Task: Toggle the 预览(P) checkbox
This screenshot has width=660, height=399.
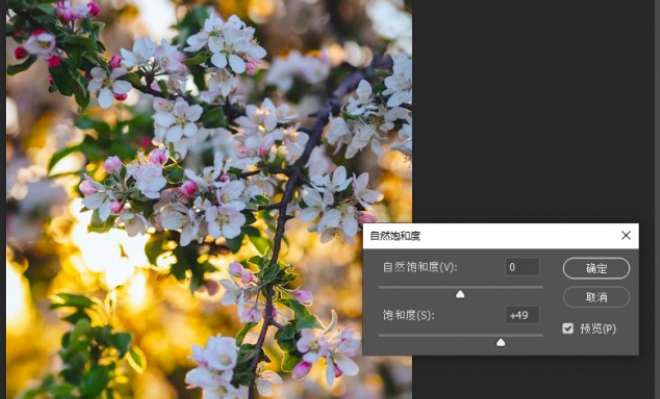Action: click(x=568, y=328)
